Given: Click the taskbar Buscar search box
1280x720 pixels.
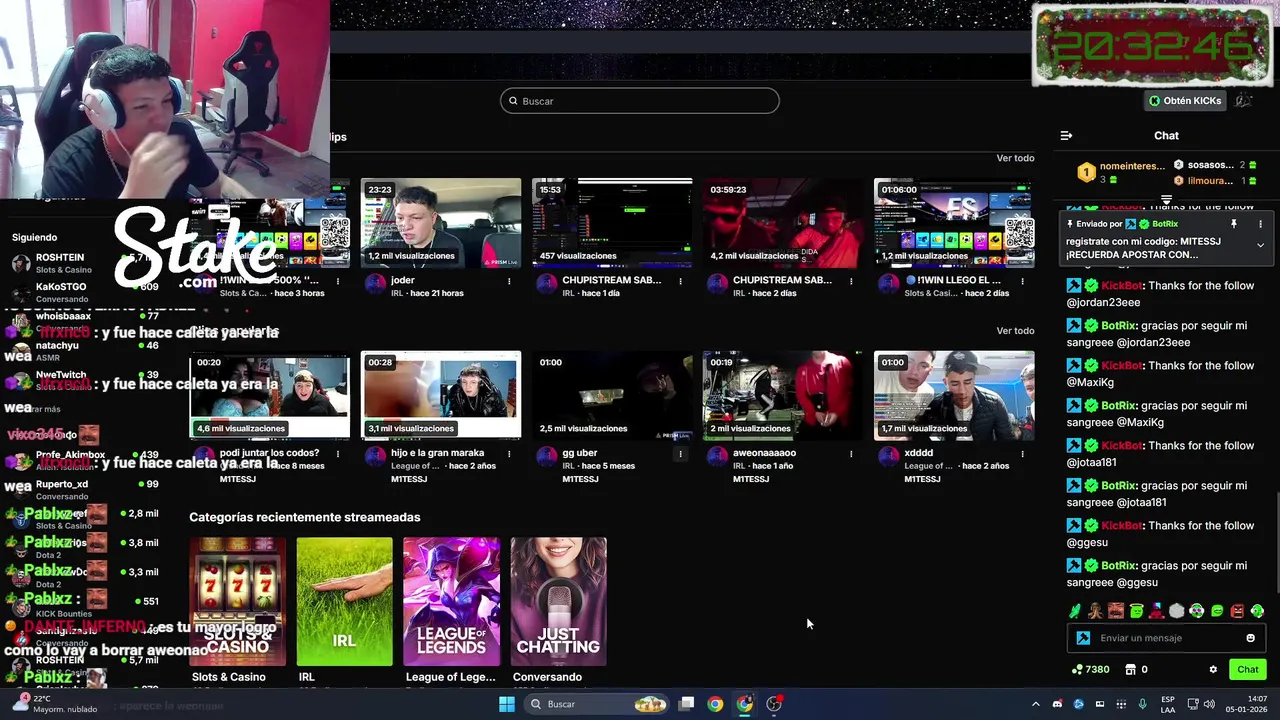Looking at the screenshot, I should point(596,704).
